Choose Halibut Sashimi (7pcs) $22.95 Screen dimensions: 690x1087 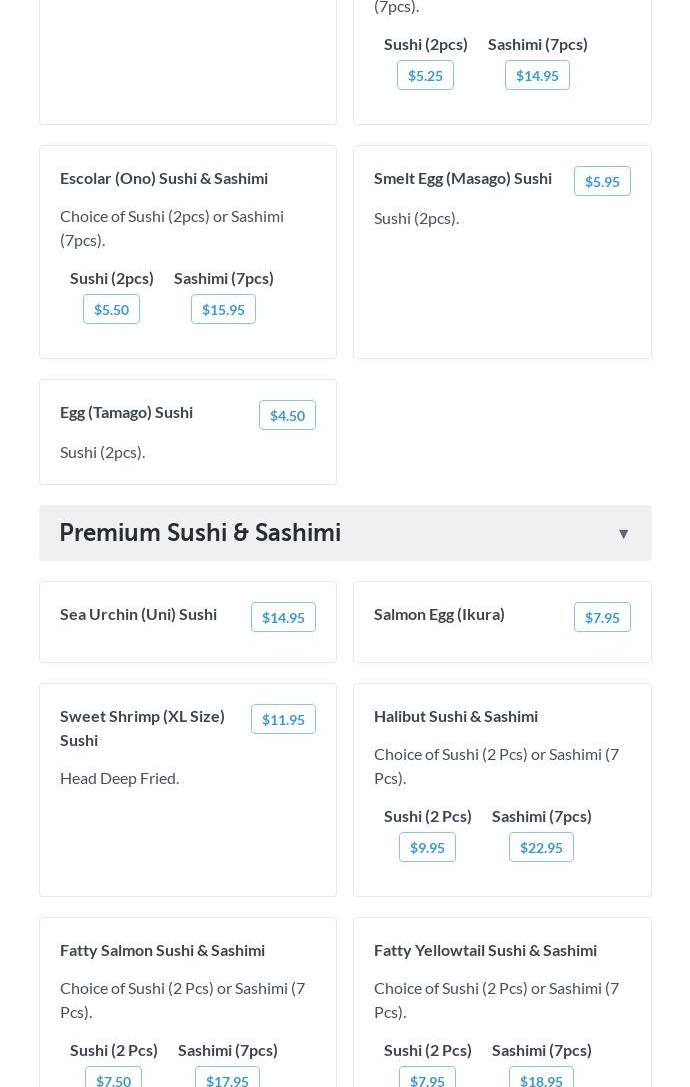pyautogui.click(x=541, y=847)
